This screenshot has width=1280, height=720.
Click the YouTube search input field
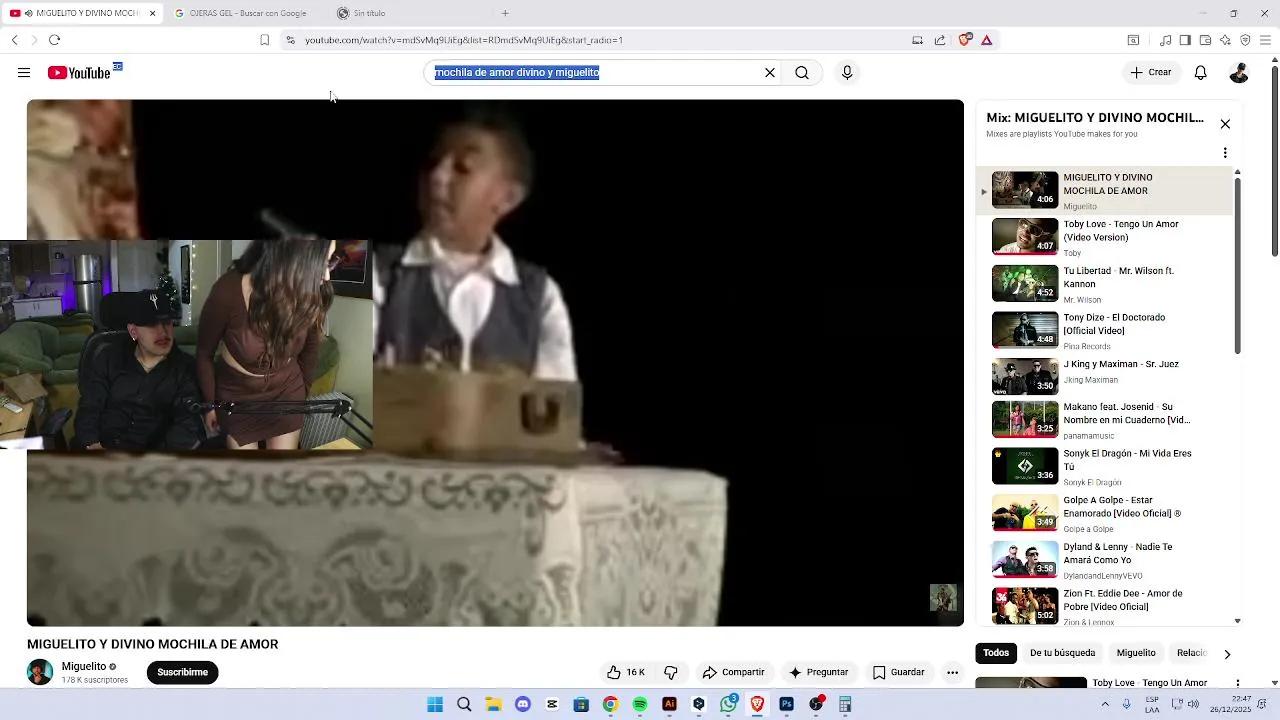595,73
